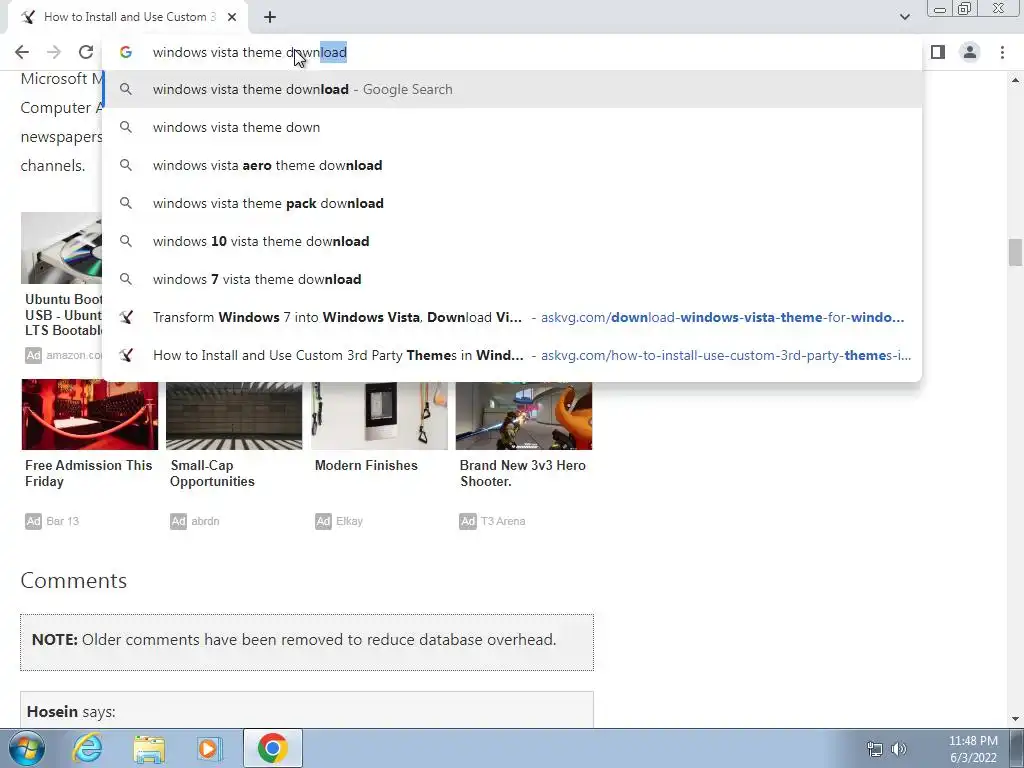Toggle the browser side panel
Viewport: 1024px width, 768px height.
pos(938,52)
